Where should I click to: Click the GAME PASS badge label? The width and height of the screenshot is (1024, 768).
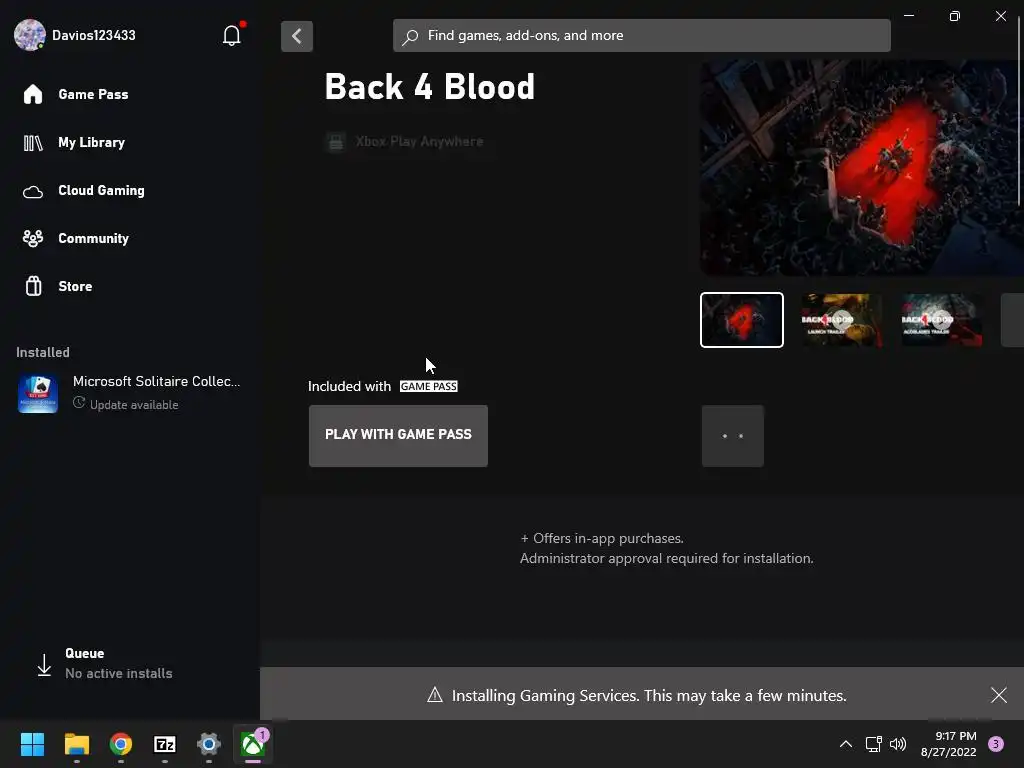428,387
